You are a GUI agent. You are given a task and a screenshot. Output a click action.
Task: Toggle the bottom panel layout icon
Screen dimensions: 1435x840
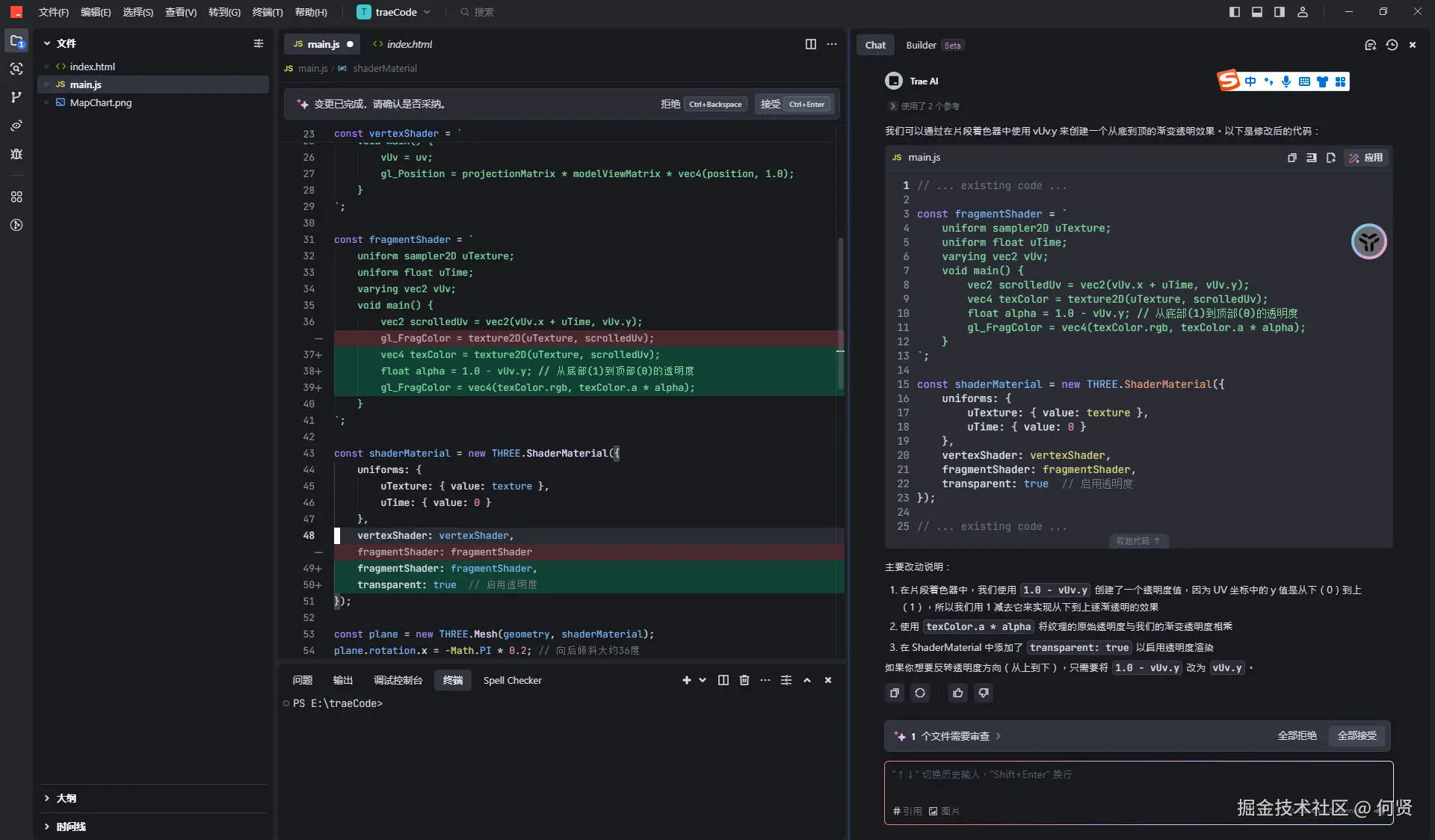point(1257,12)
